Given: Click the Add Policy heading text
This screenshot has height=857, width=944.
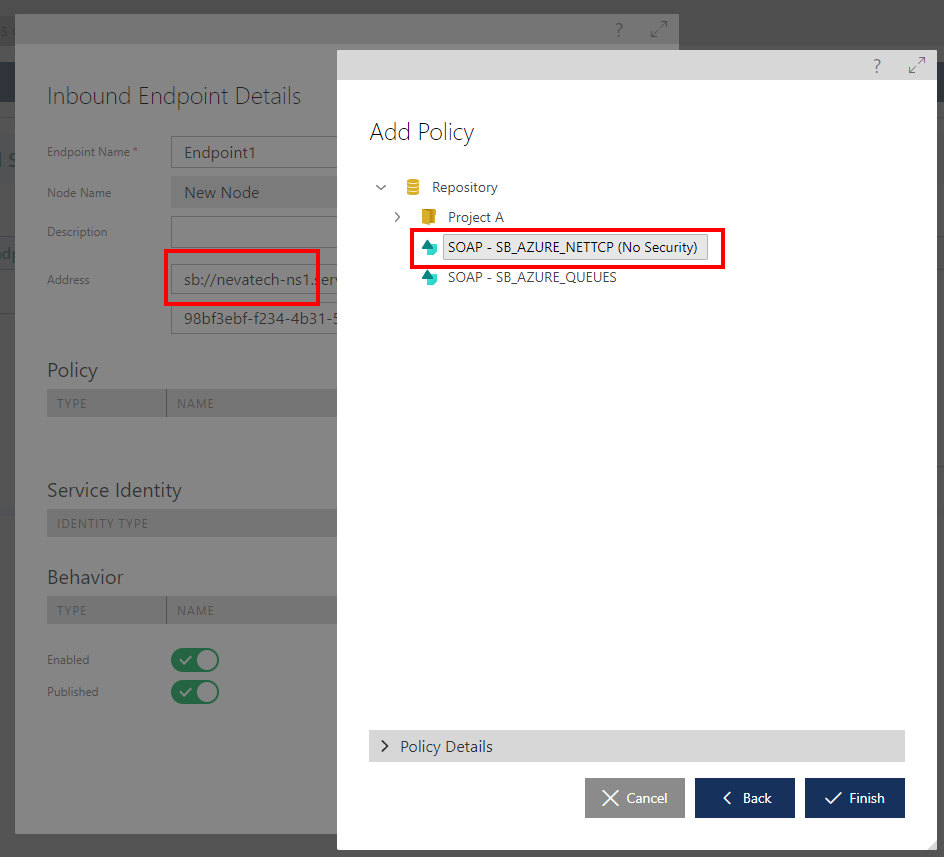Looking at the screenshot, I should point(421,132).
